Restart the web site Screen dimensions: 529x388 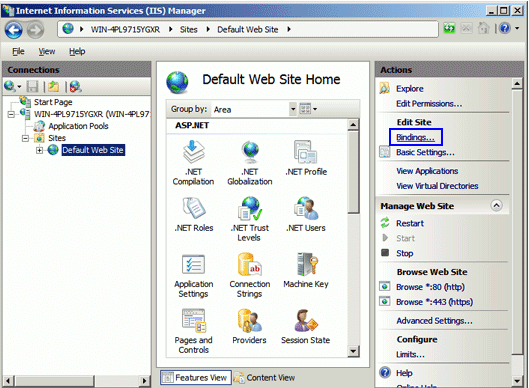point(410,223)
